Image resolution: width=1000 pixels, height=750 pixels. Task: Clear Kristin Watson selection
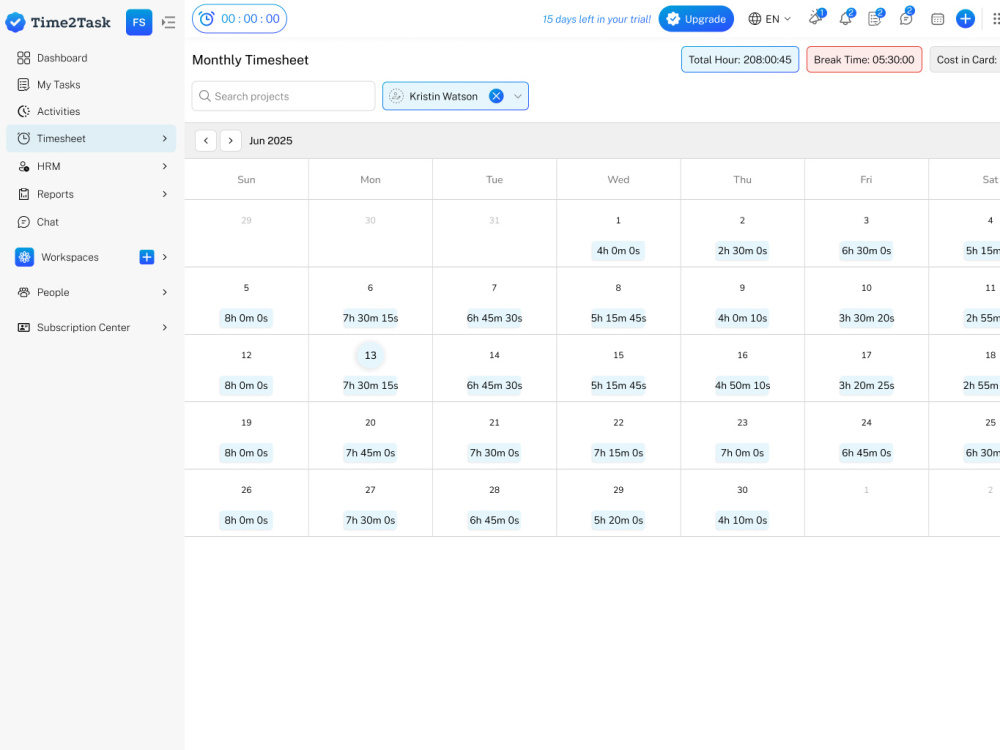tap(496, 96)
